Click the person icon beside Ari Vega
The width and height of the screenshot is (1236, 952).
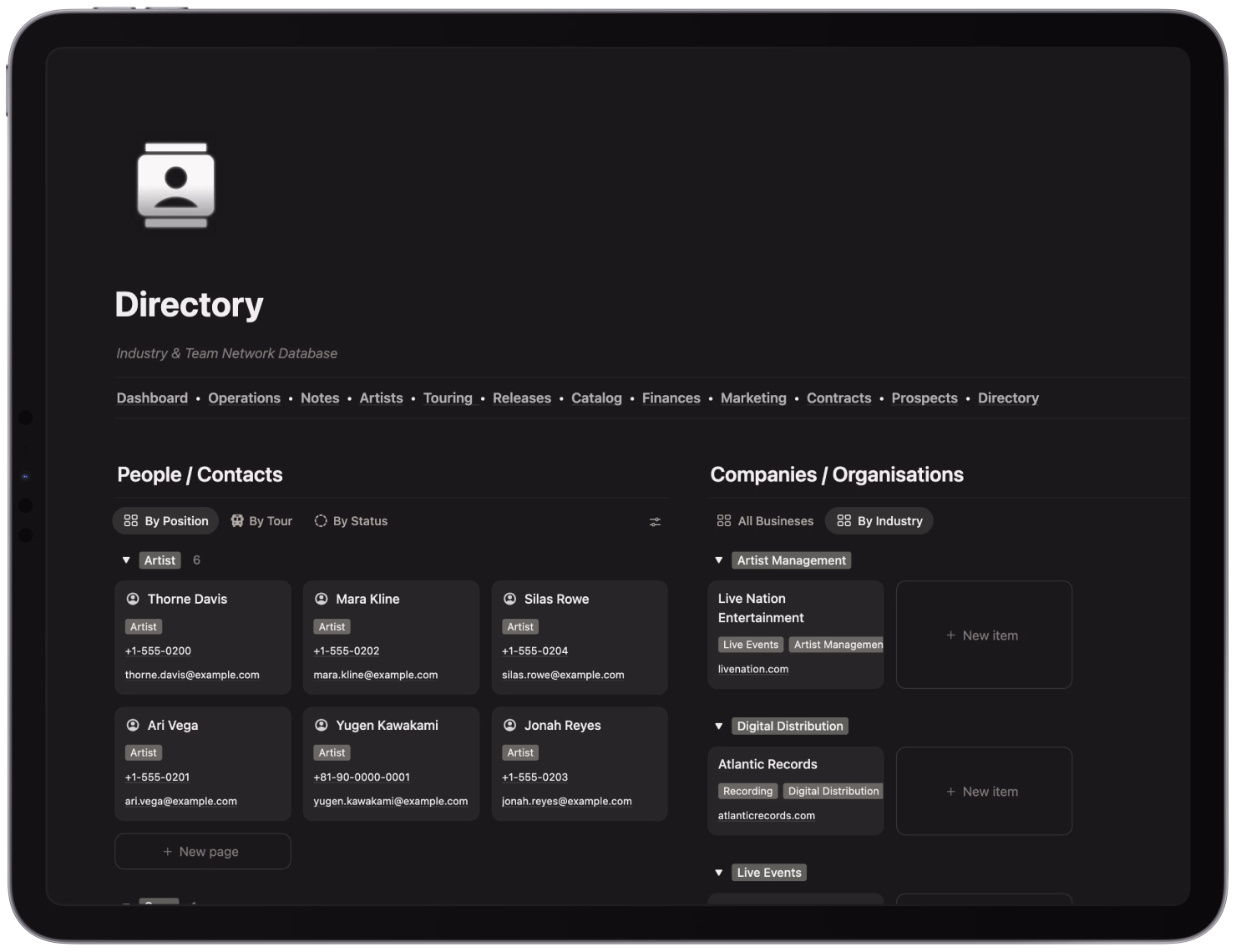point(133,725)
